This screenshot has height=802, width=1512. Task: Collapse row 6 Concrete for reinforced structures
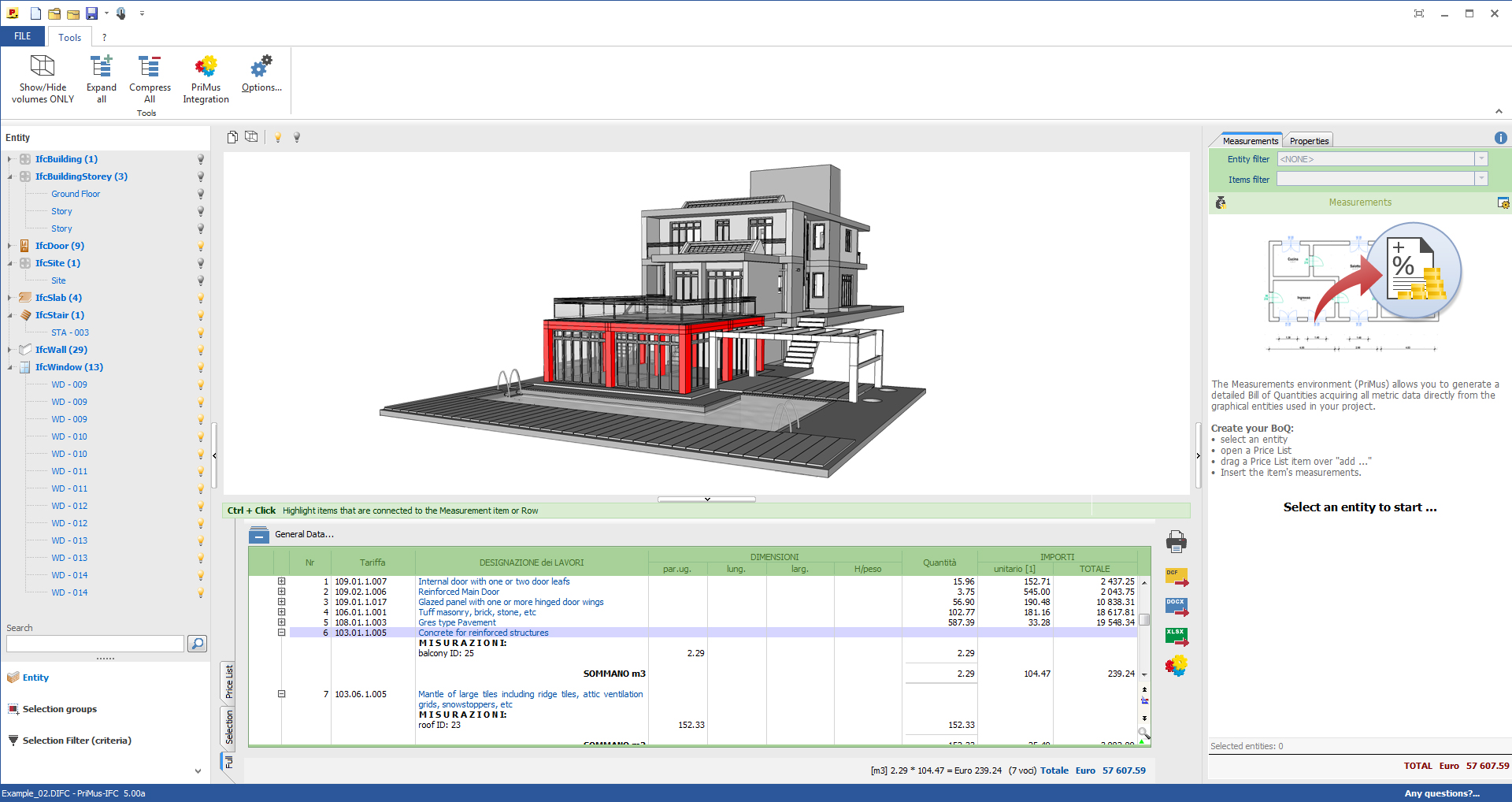pos(281,633)
